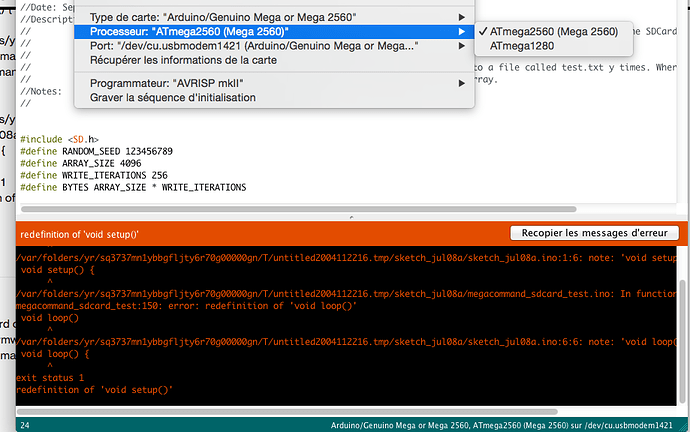Click the line number 24 in status bar
The image size is (690, 432).
coord(24,425)
